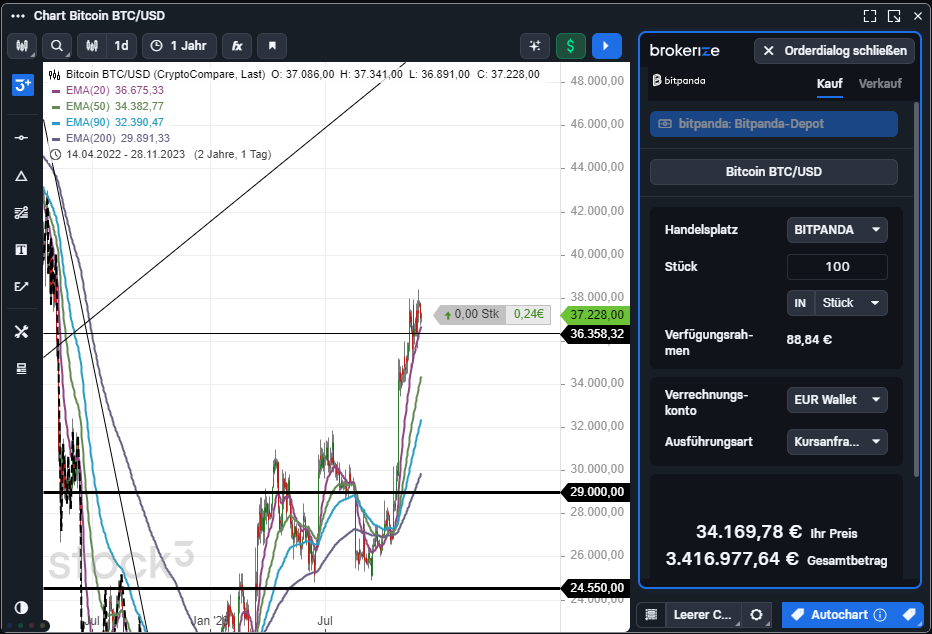
Task: Open the Handelsplatz BITPANDA dropdown
Action: [837, 230]
